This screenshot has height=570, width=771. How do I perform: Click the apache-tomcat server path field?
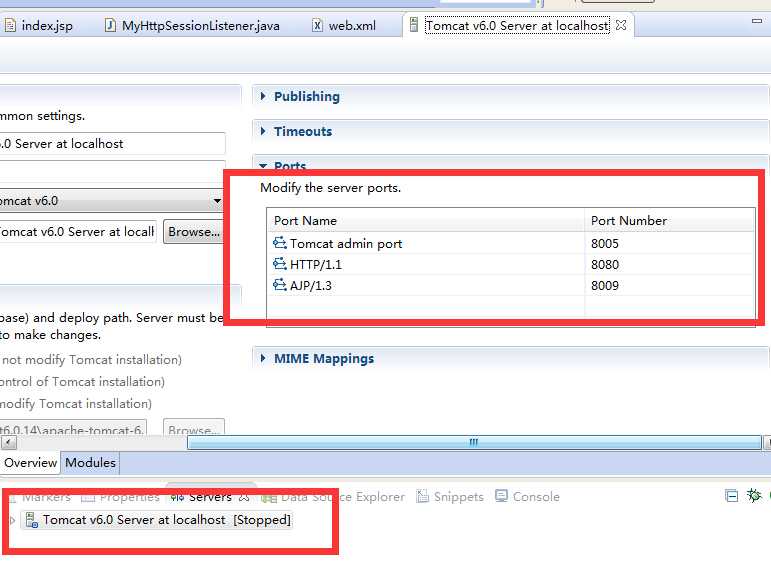tap(73, 429)
